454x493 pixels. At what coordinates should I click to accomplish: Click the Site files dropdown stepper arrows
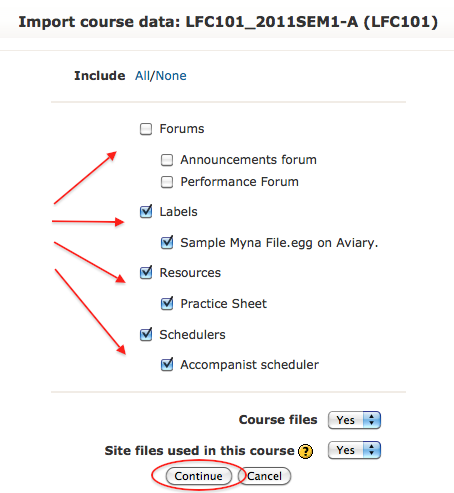click(x=372, y=450)
